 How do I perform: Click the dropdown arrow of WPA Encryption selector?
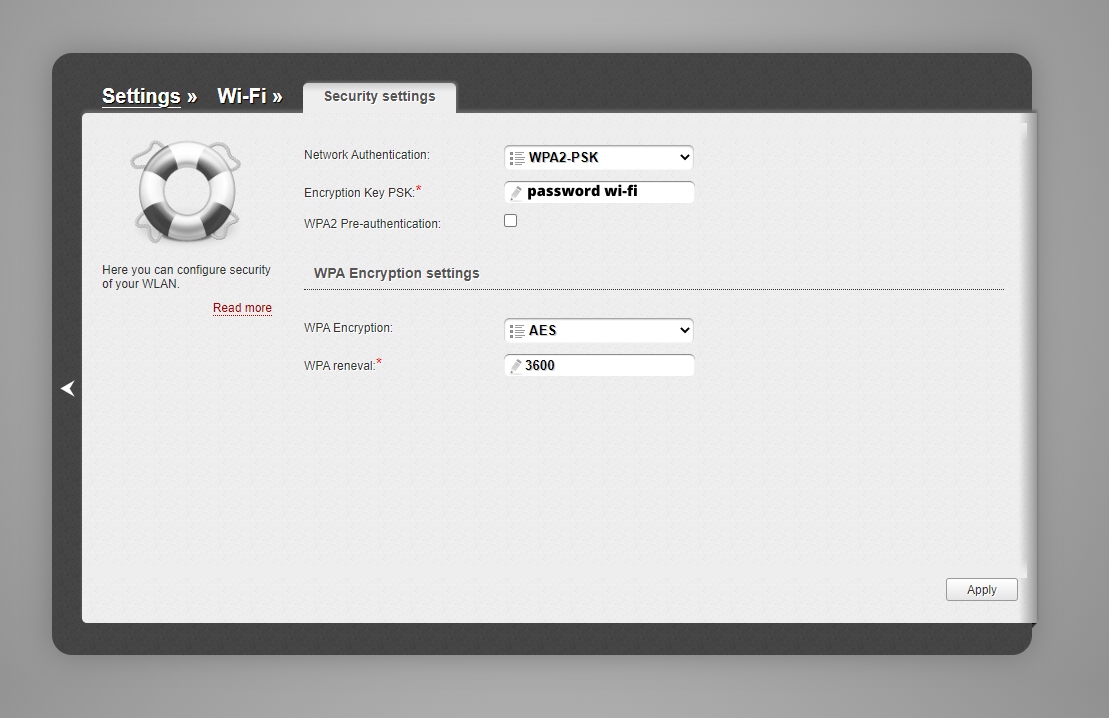[686, 330]
